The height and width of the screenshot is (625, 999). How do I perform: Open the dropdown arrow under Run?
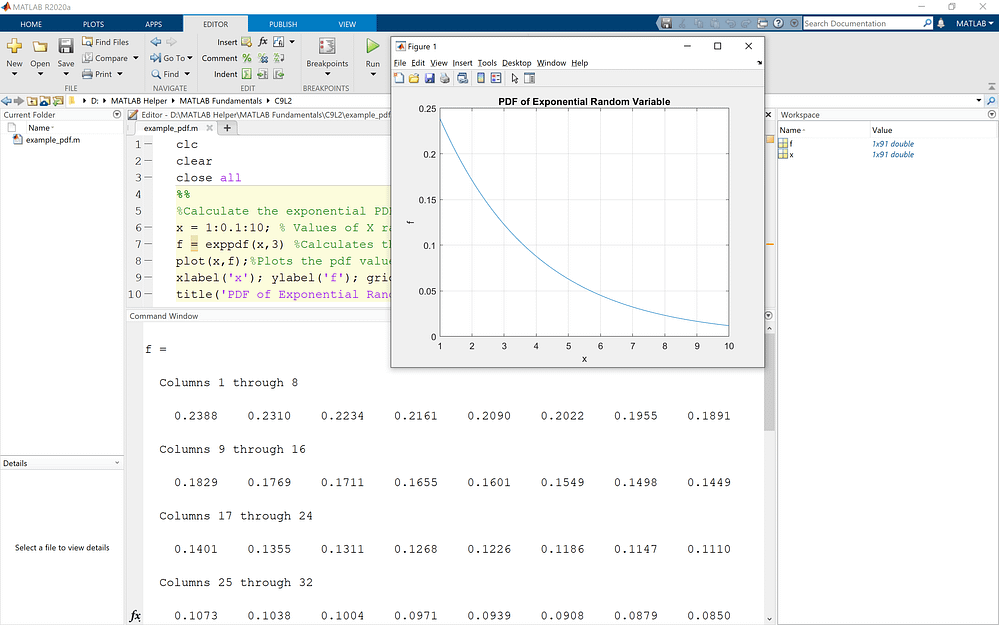(373, 75)
